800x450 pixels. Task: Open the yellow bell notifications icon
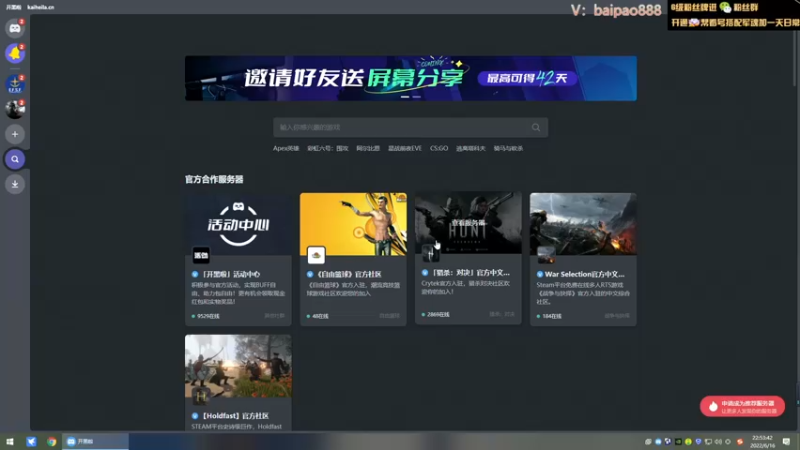coord(15,53)
